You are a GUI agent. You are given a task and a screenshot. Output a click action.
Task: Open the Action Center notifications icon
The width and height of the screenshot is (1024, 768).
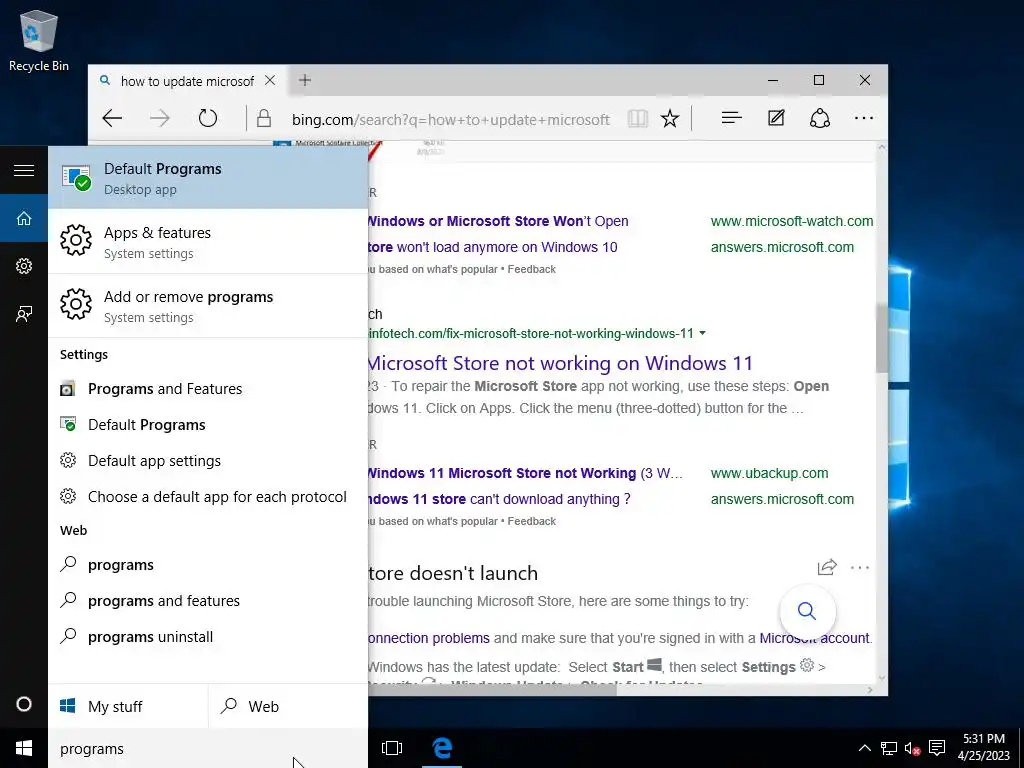pyautogui.click(x=937, y=748)
